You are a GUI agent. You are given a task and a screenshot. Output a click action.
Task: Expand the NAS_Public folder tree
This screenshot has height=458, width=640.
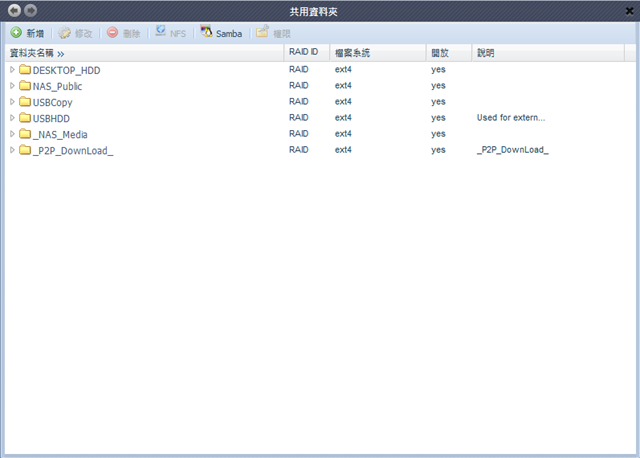[12, 86]
